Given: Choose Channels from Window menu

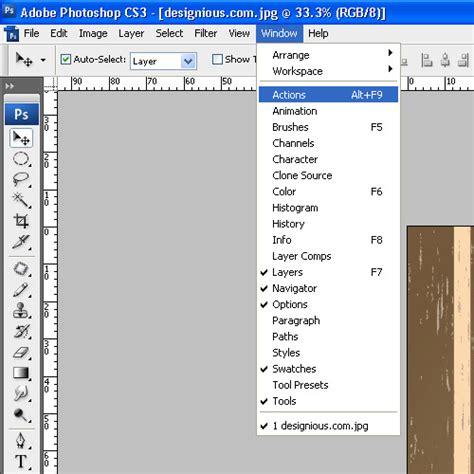Looking at the screenshot, I should click(x=328, y=143).
